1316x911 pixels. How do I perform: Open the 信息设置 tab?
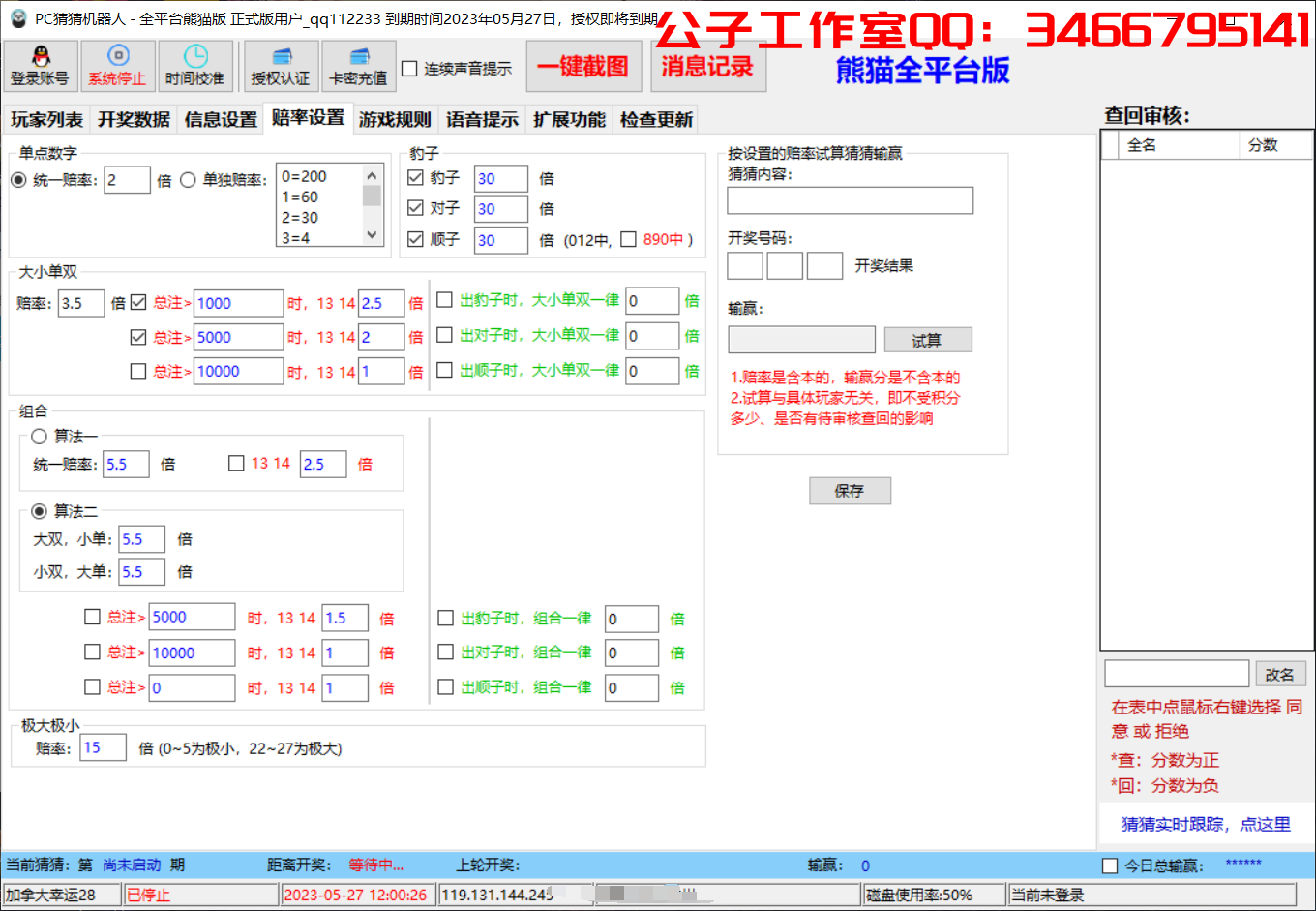tap(221, 119)
